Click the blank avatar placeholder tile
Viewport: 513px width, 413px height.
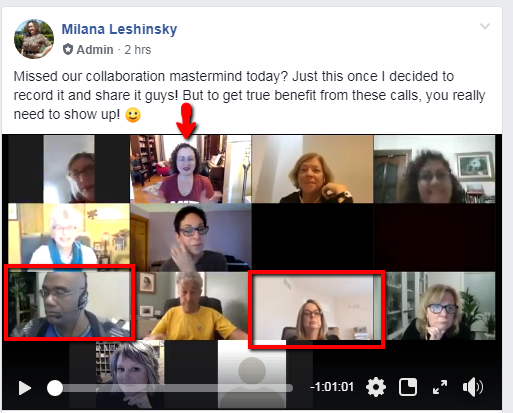(252, 374)
